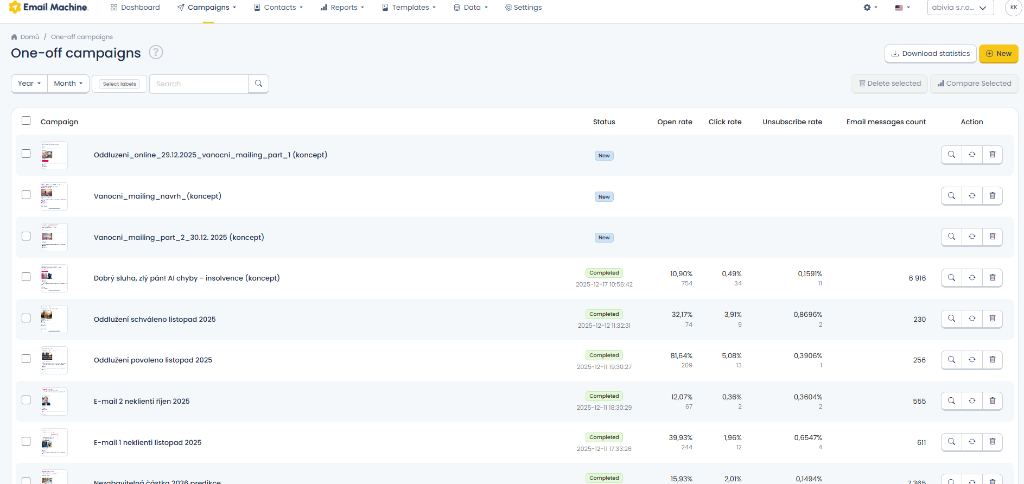Image resolution: width=1024 pixels, height=484 pixels.
Task: Click refresh icon for E-mail 2 neklienti říjen 2025
Action: pos(972,401)
